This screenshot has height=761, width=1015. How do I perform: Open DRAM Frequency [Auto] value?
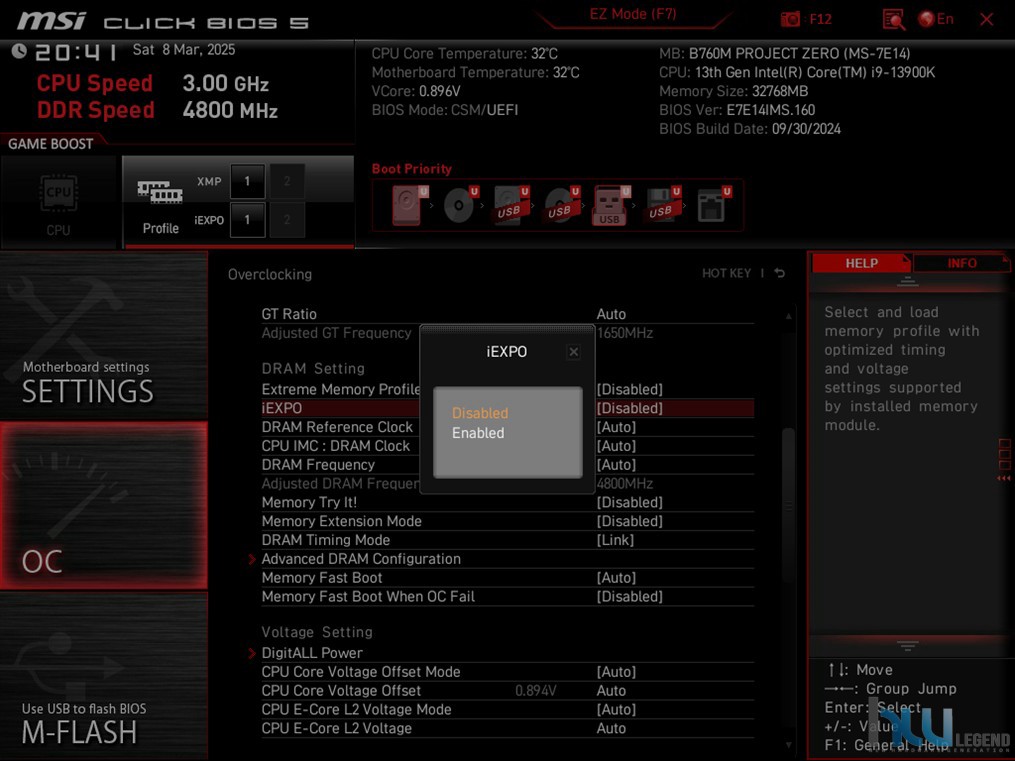pos(616,465)
